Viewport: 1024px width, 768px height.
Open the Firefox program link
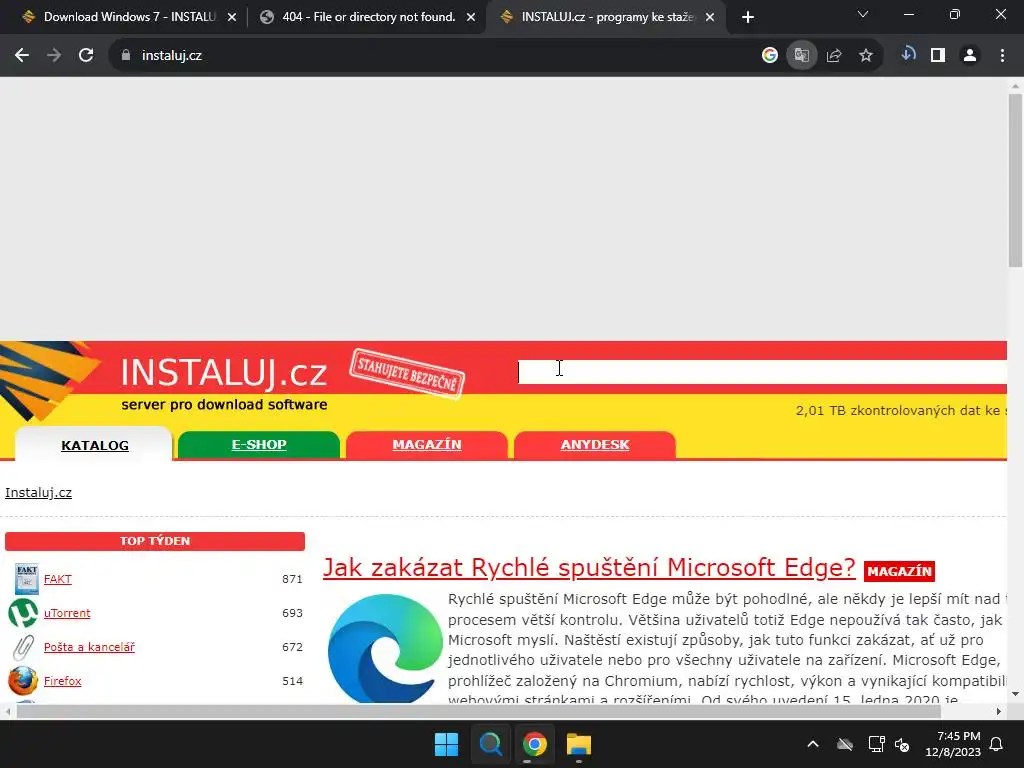tap(62, 680)
